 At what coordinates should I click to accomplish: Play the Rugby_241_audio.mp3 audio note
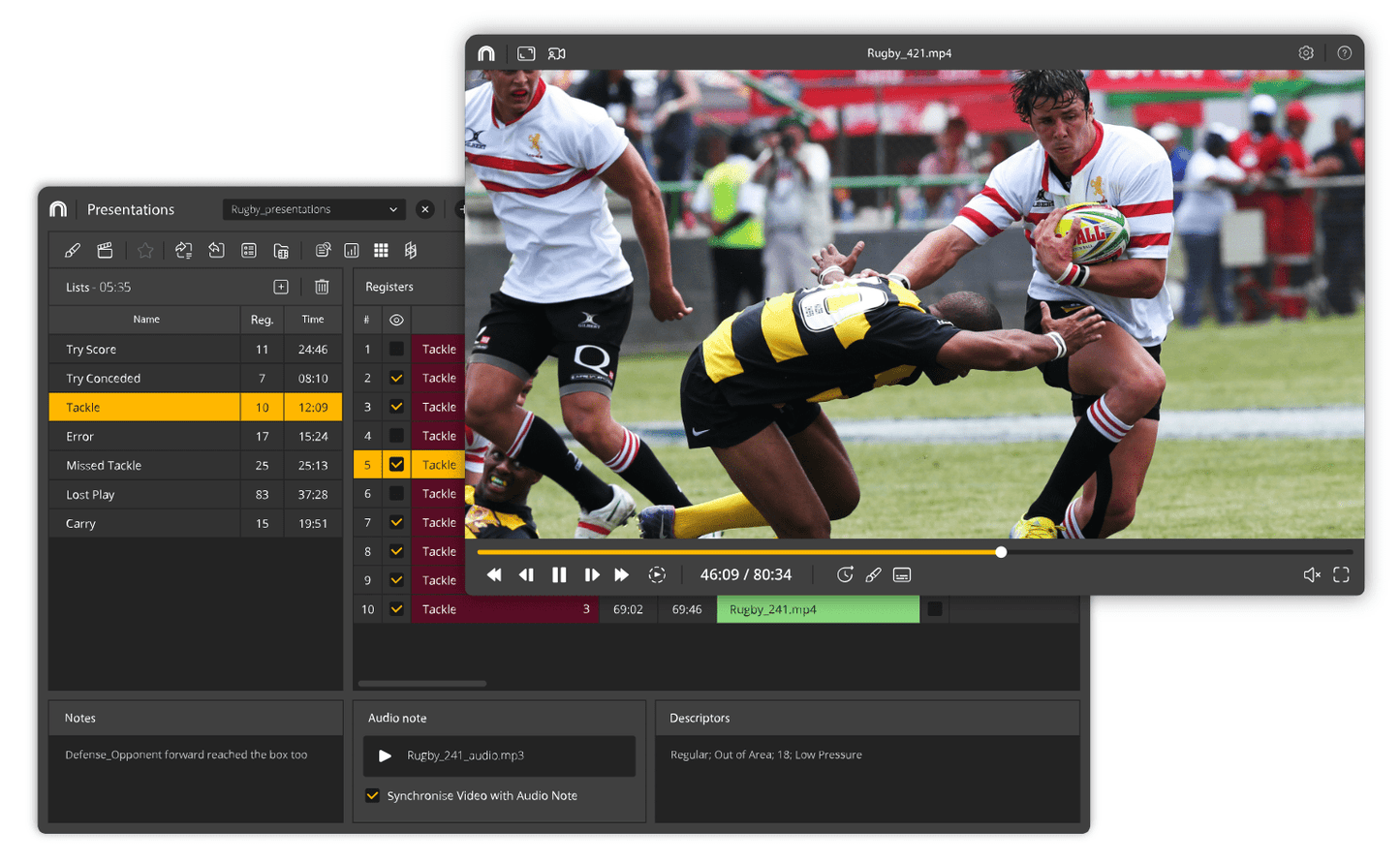385,755
